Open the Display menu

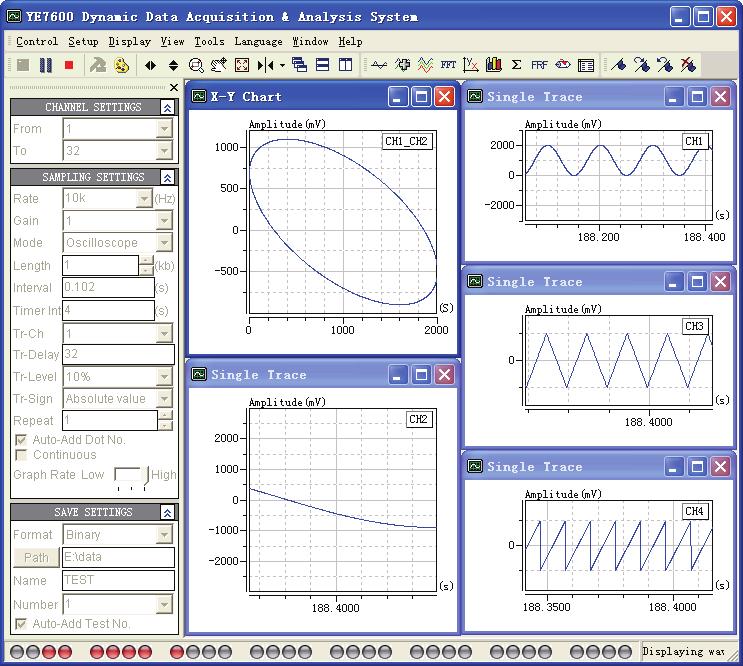click(129, 42)
